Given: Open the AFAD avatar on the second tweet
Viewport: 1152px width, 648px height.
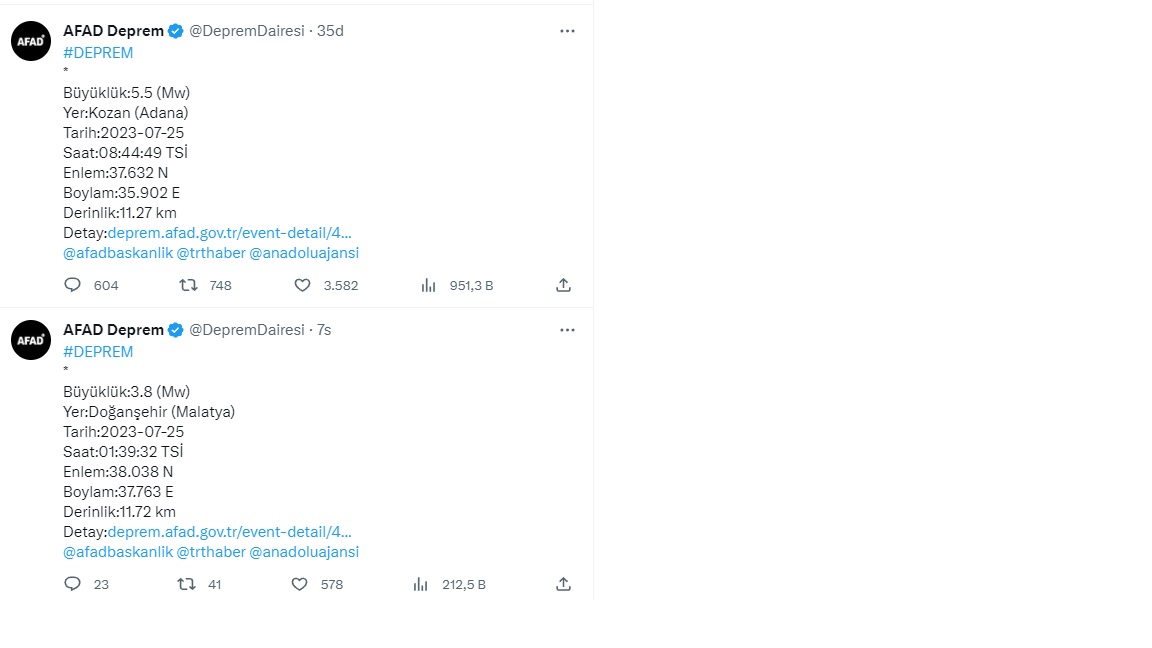Looking at the screenshot, I should (31, 340).
